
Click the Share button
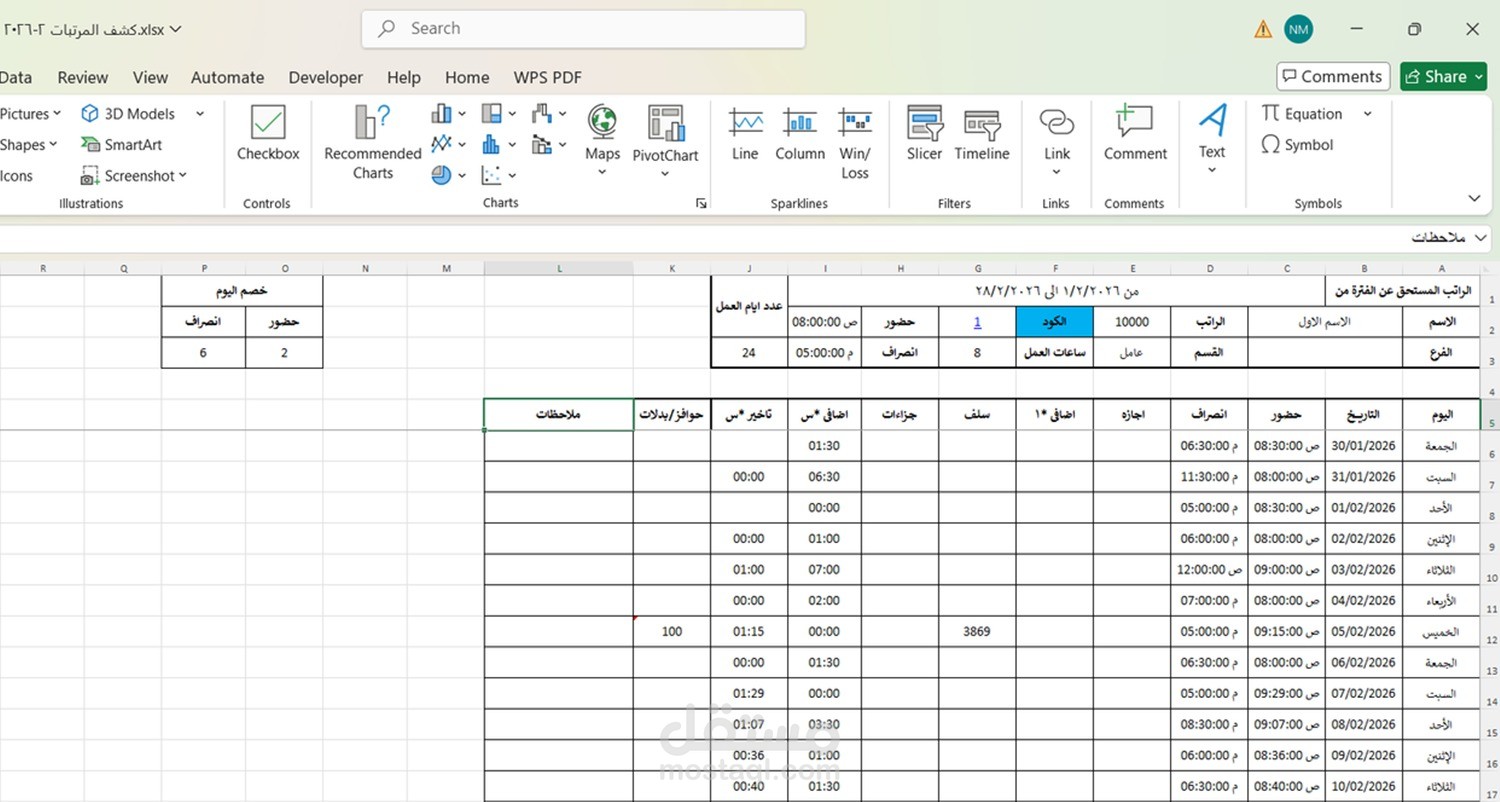(x=1443, y=76)
